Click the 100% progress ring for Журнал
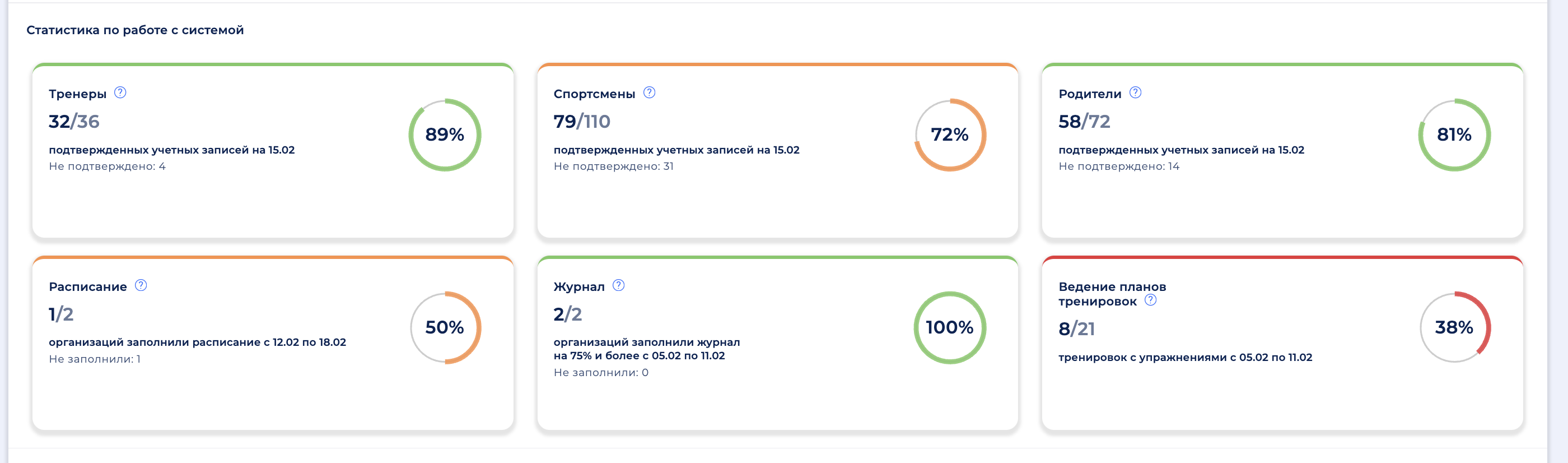This screenshot has width=1568, height=463. [x=950, y=327]
